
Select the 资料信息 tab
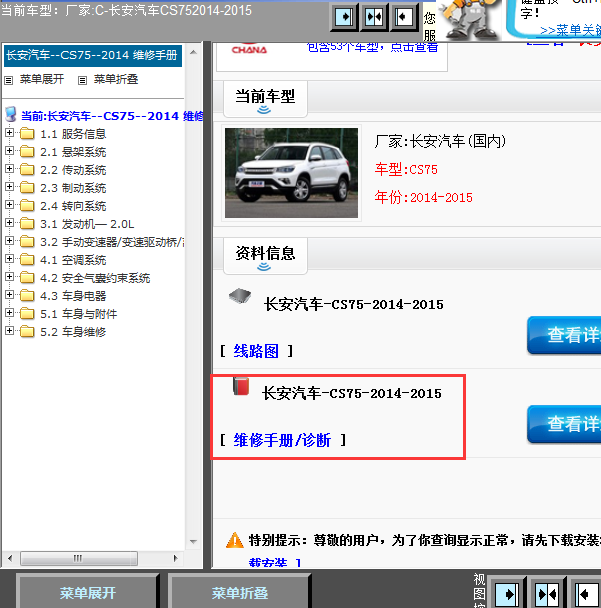[x=265, y=256]
